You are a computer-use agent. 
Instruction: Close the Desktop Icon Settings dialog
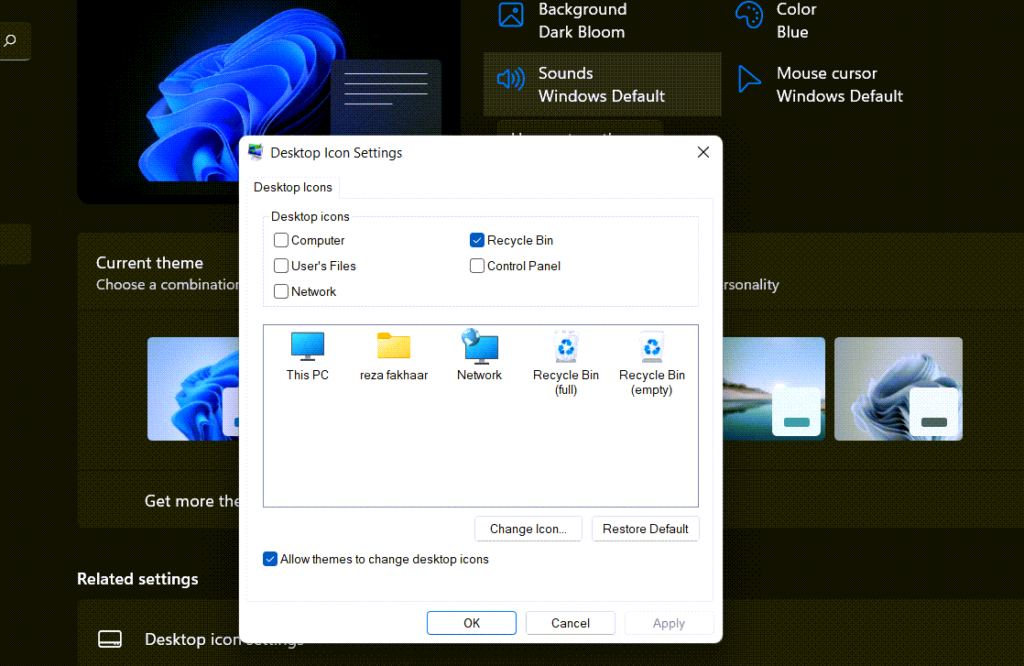(703, 152)
